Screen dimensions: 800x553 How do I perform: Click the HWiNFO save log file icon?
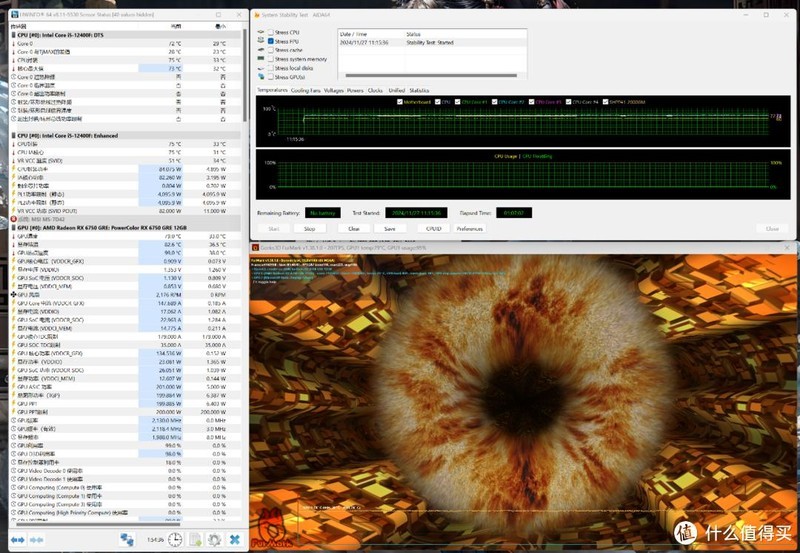click(196, 540)
